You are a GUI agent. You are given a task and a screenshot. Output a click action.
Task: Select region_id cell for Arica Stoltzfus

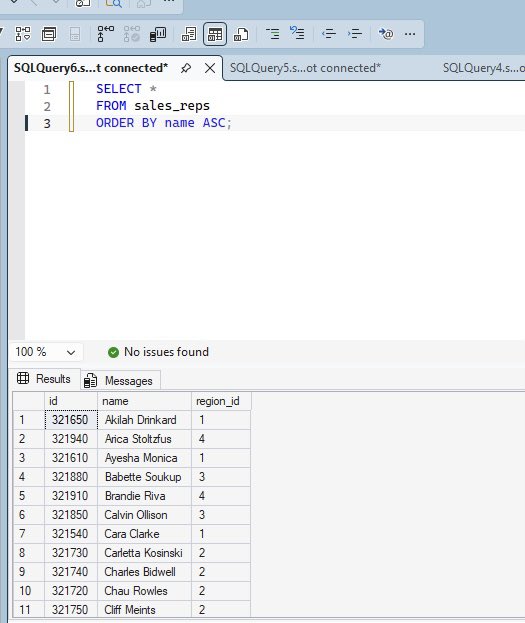coord(221,439)
